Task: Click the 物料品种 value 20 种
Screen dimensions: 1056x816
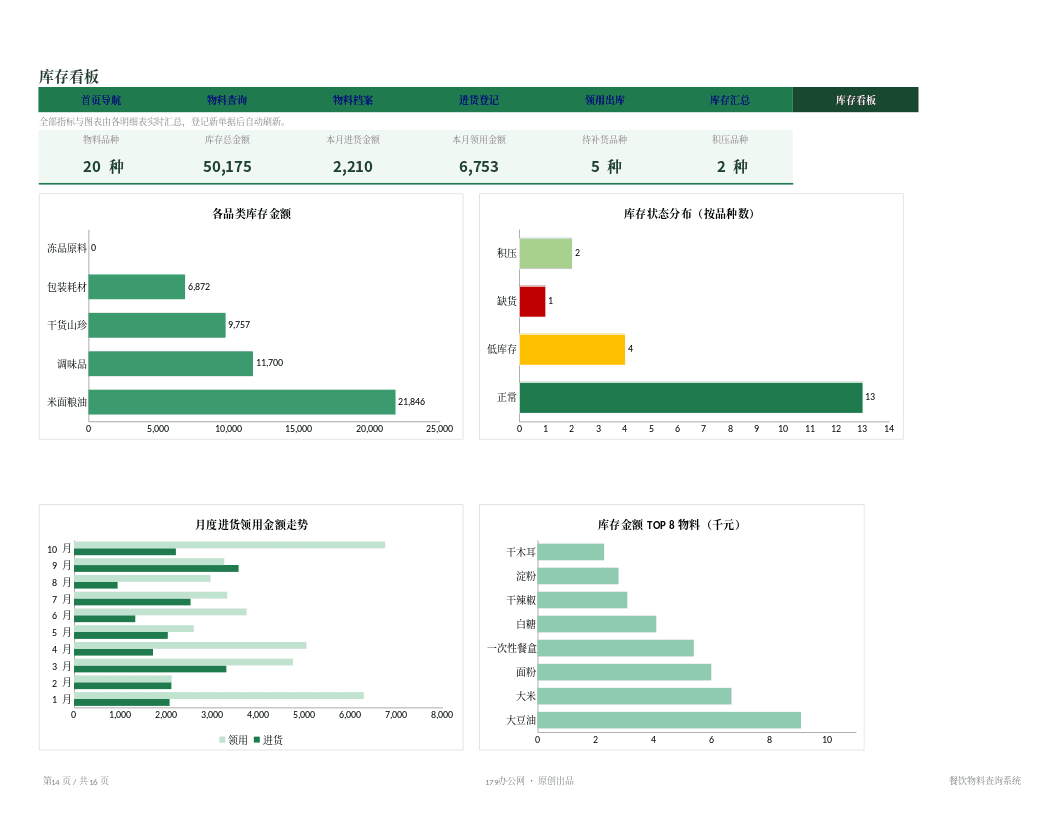Action: [x=103, y=166]
